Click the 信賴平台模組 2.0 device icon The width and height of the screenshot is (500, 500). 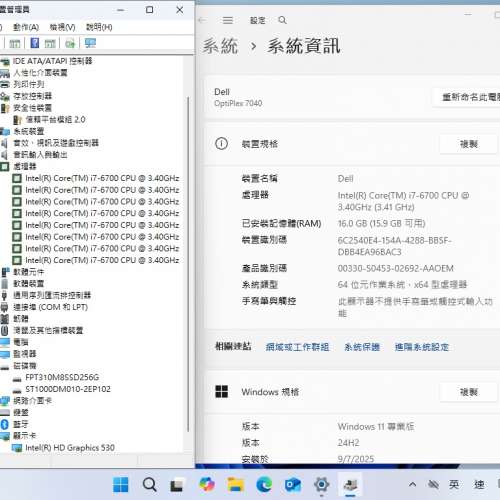pos(17,119)
